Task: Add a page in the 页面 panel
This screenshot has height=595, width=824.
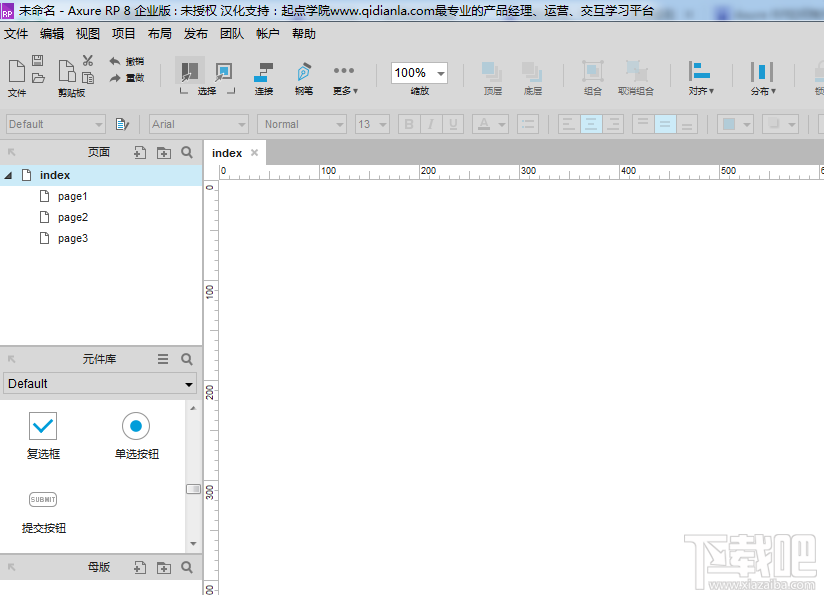Action: (140, 152)
